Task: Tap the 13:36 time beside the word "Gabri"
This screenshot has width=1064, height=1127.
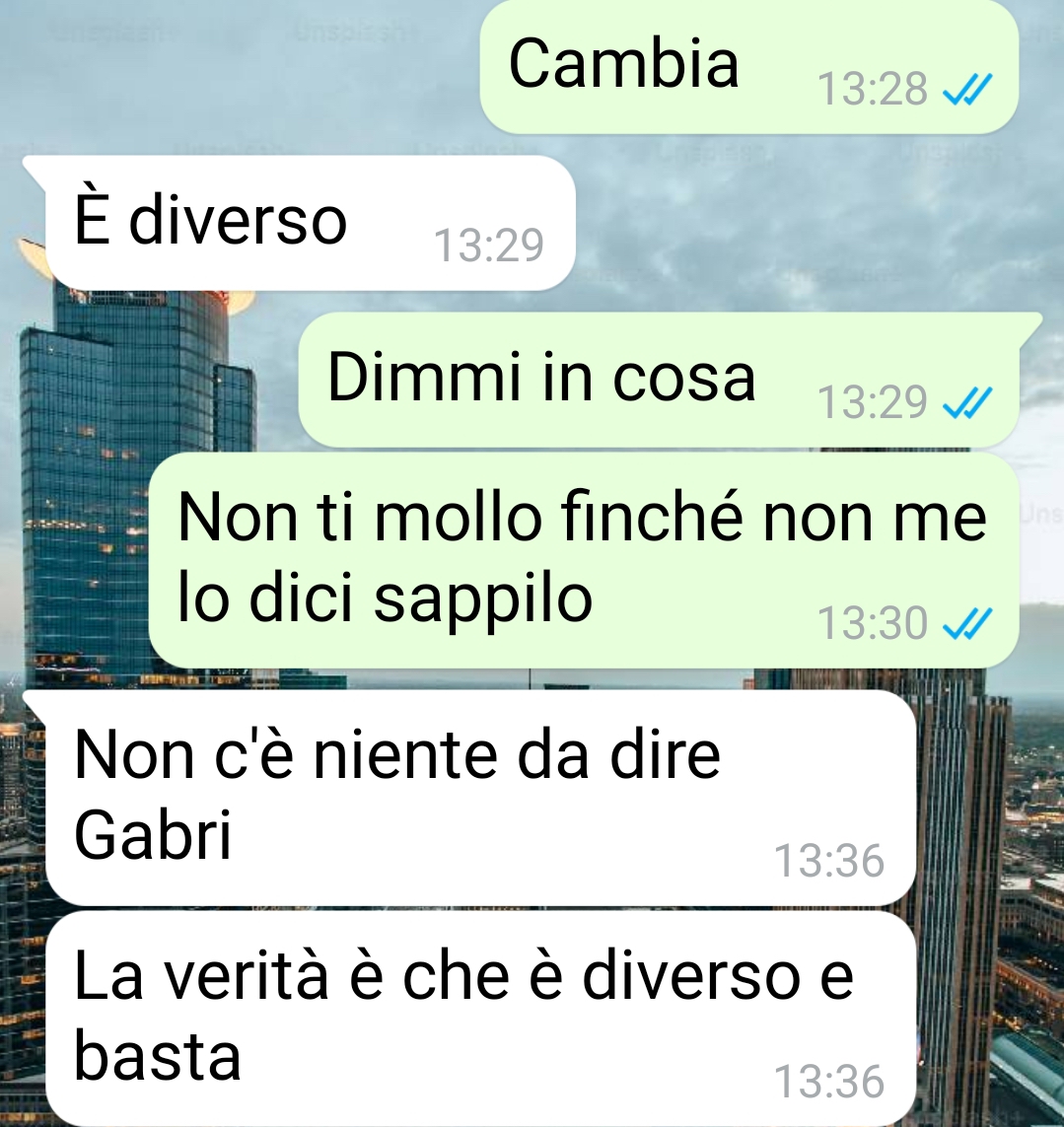Action: 829,861
